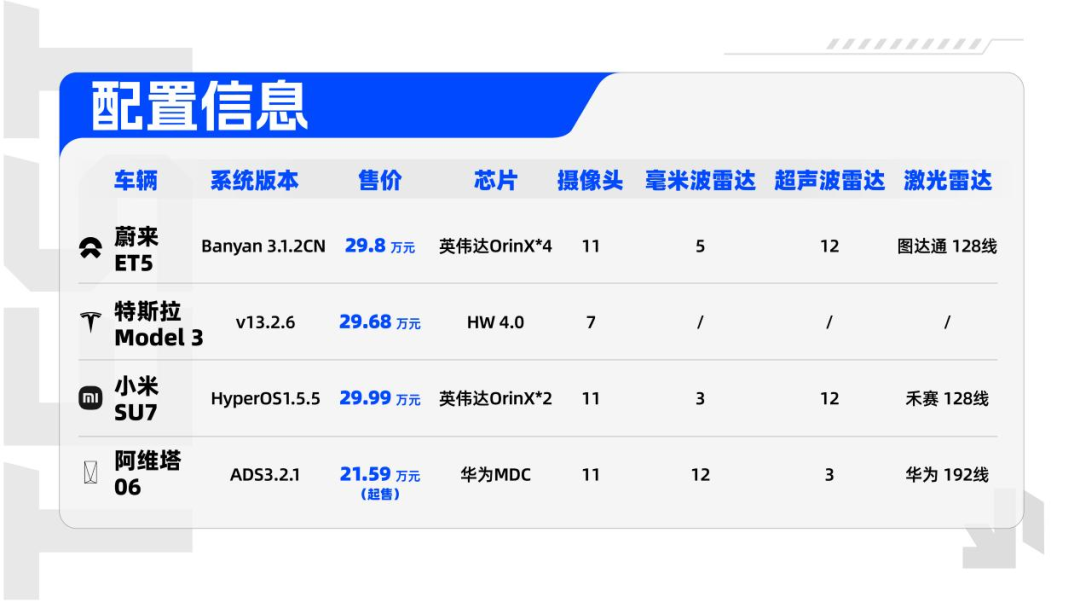Screen dimensions: 1080x608
Task: Select the 超声波雷达 column header
Action: click(829, 181)
